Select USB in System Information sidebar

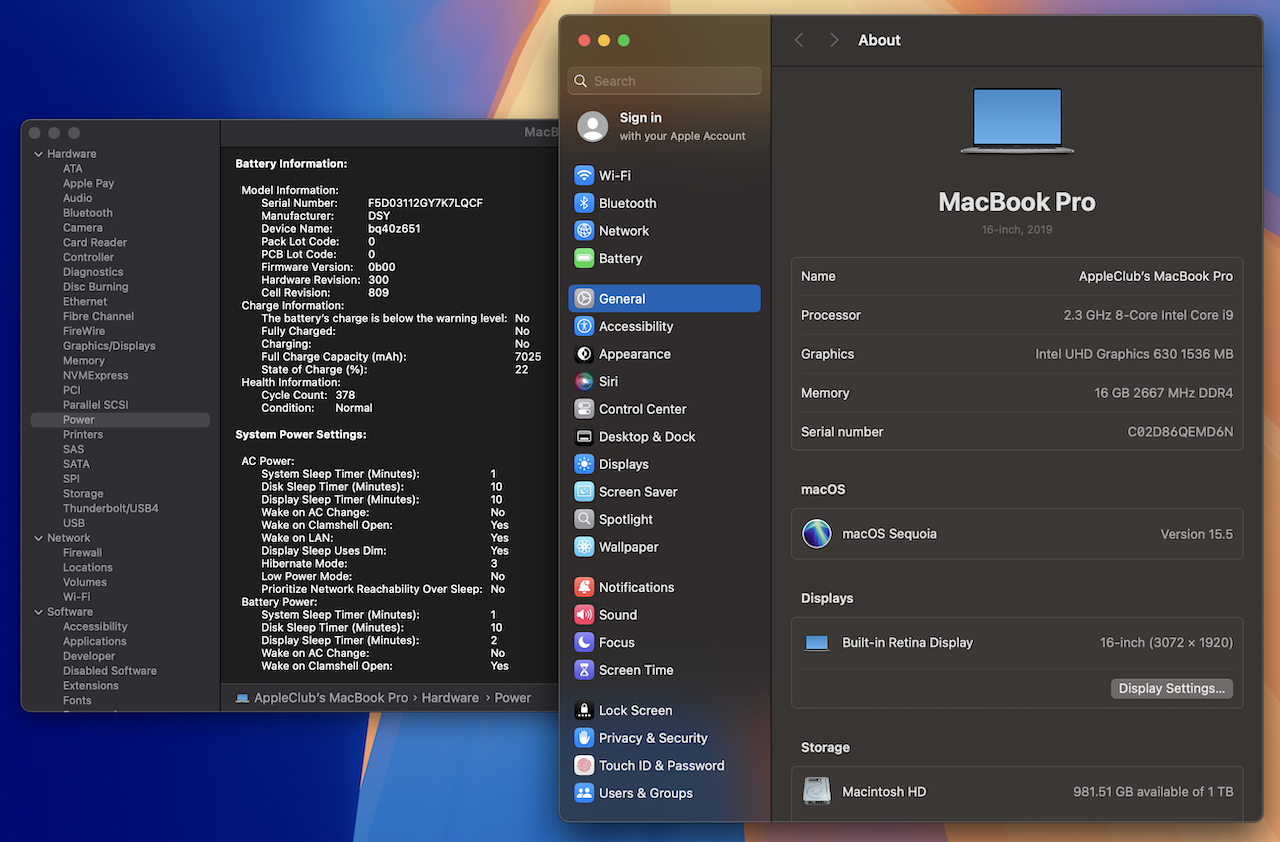[74, 523]
